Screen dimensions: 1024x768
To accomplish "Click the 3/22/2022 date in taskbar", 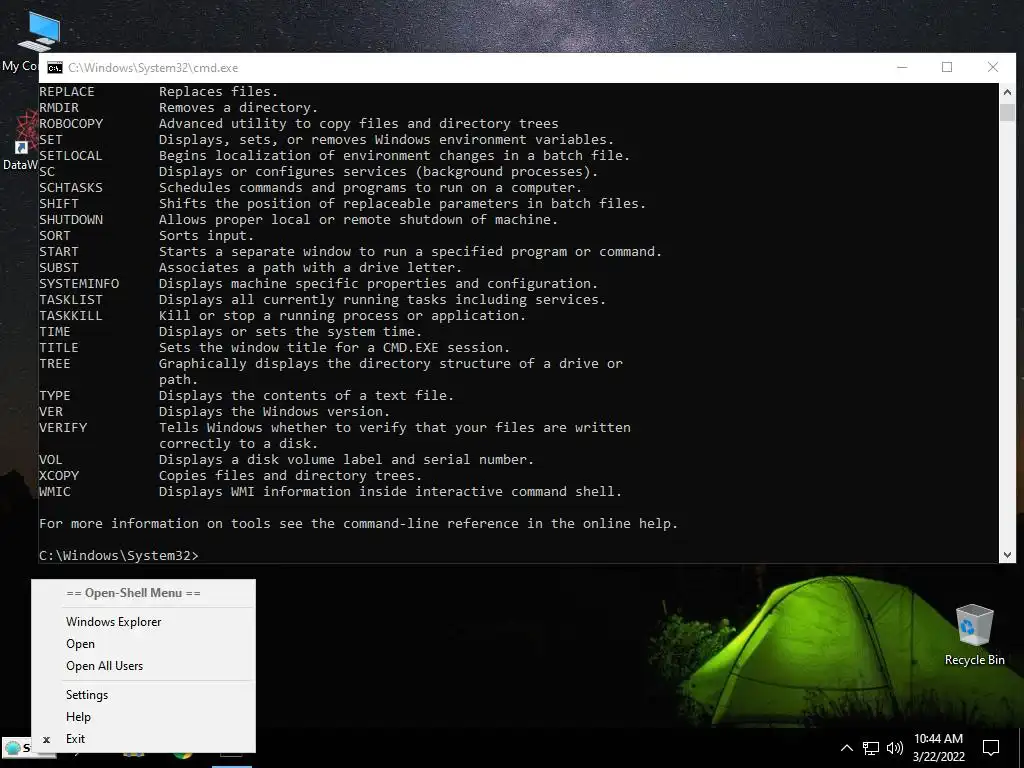I will tap(938, 757).
